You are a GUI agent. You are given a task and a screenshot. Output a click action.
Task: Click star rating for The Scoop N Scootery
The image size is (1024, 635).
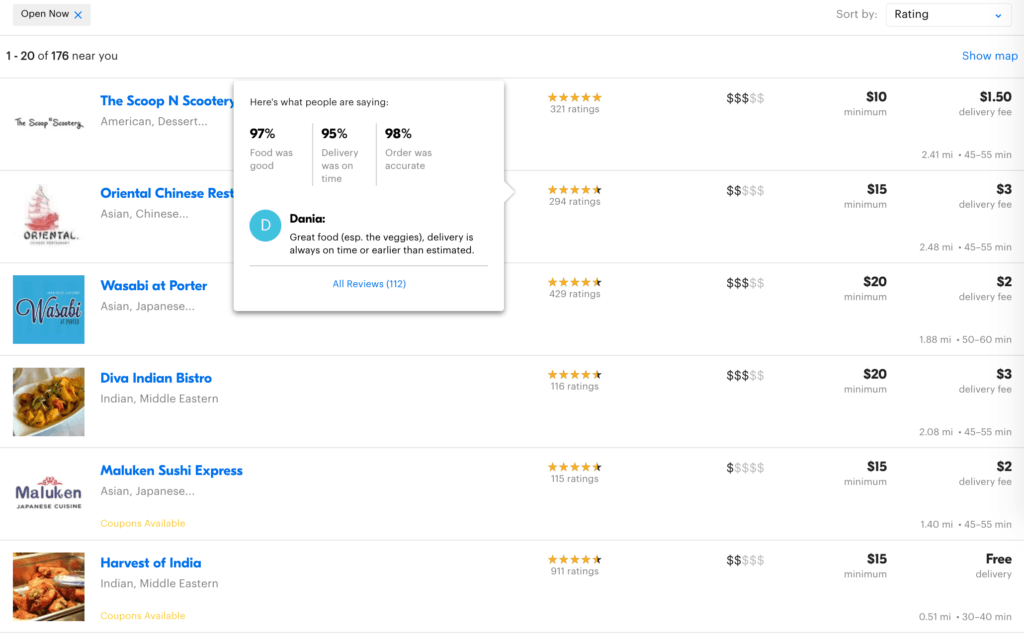pyautogui.click(x=574, y=98)
